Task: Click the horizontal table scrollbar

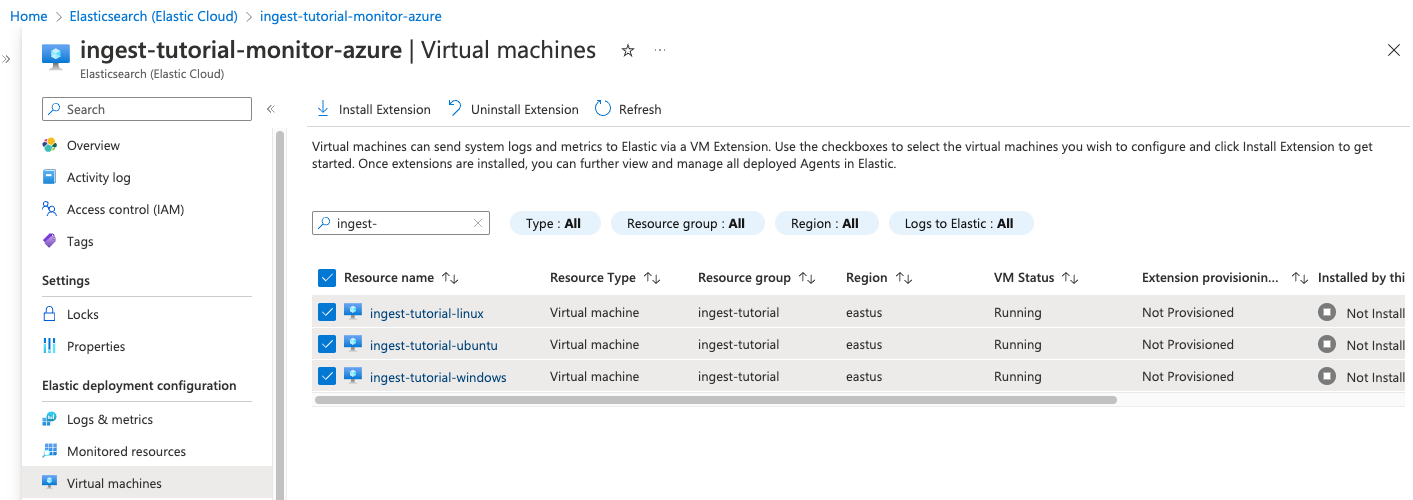Action: 715,400
